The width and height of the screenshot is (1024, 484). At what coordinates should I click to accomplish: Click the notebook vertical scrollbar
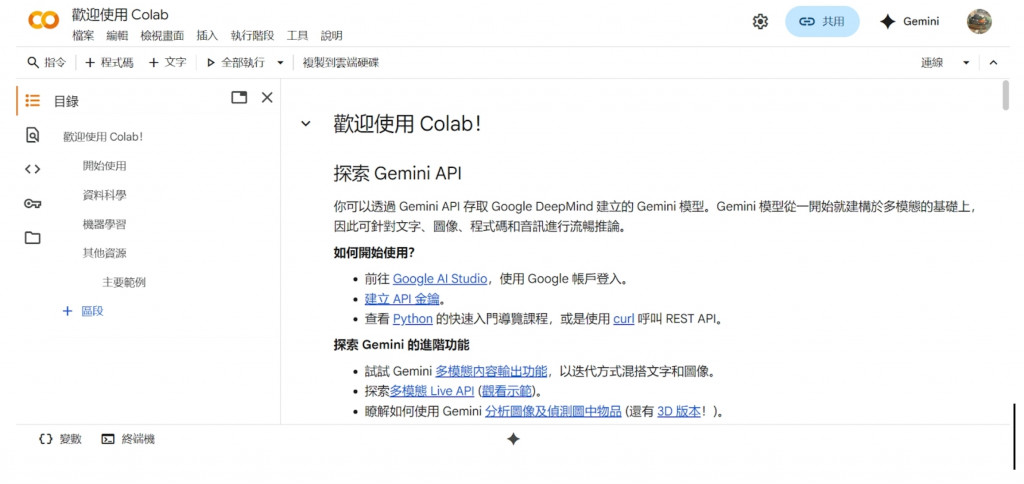tap(1006, 95)
